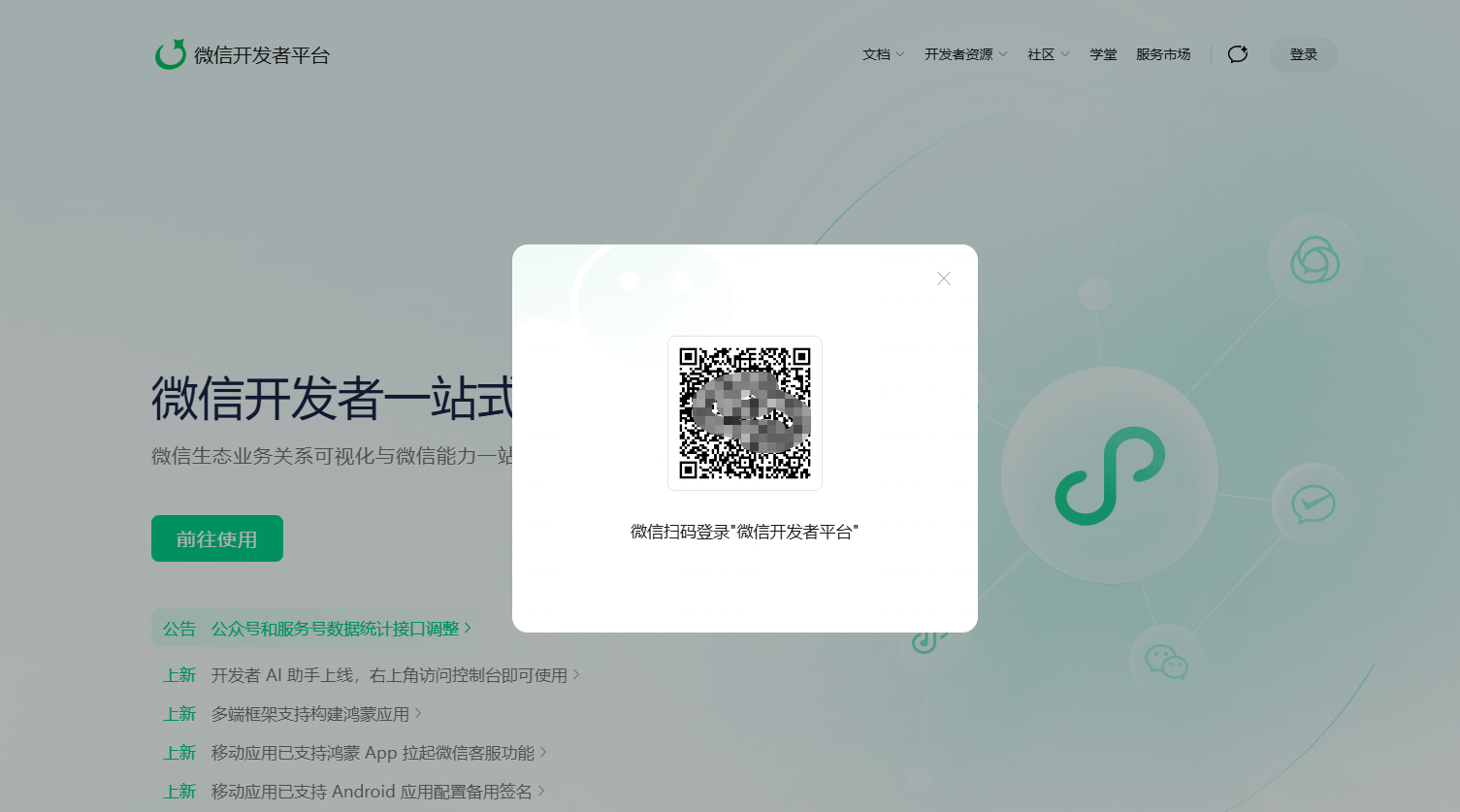Open the AI assistant chat icon
1460x812 pixels.
[1238, 54]
